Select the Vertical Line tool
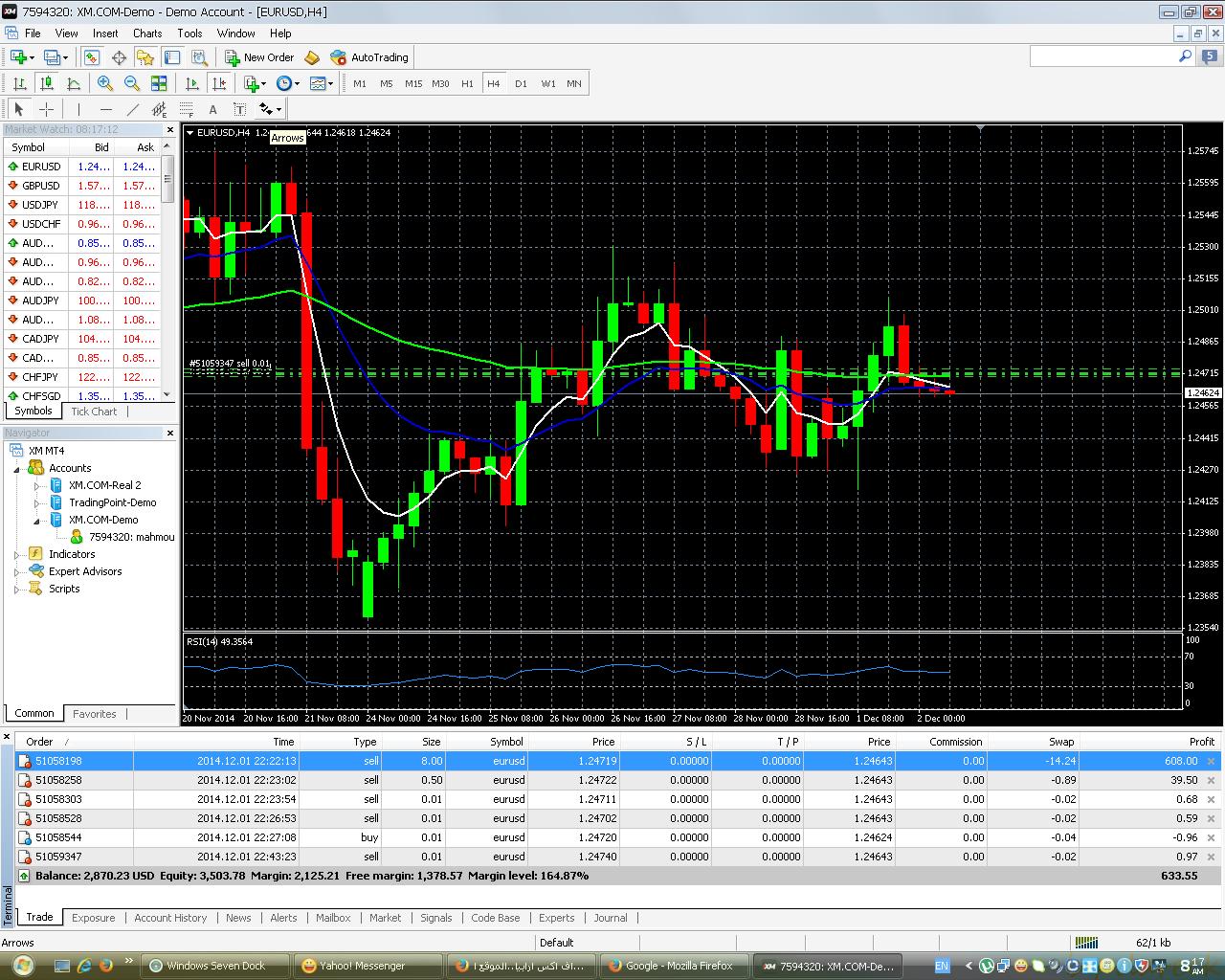Viewport: 1225px width, 980px height. pyautogui.click(x=78, y=109)
